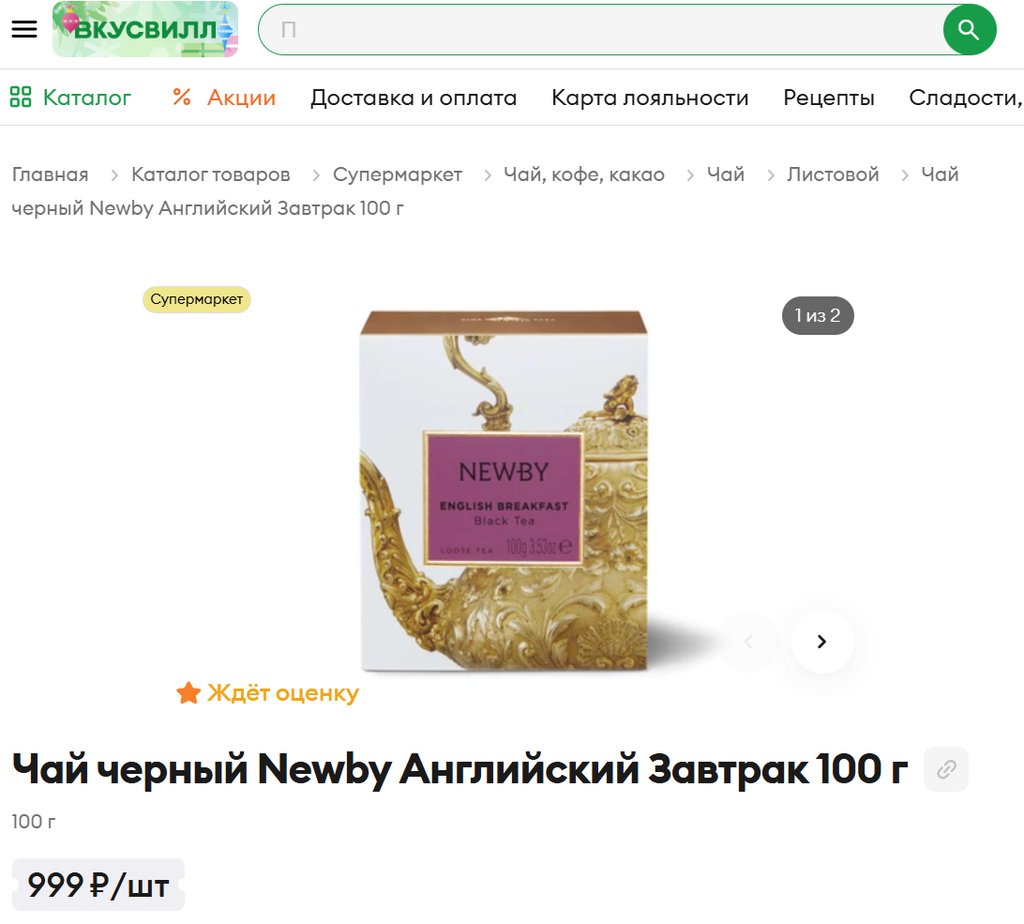Open Каталог товаров breadcrumb link

(x=210, y=174)
